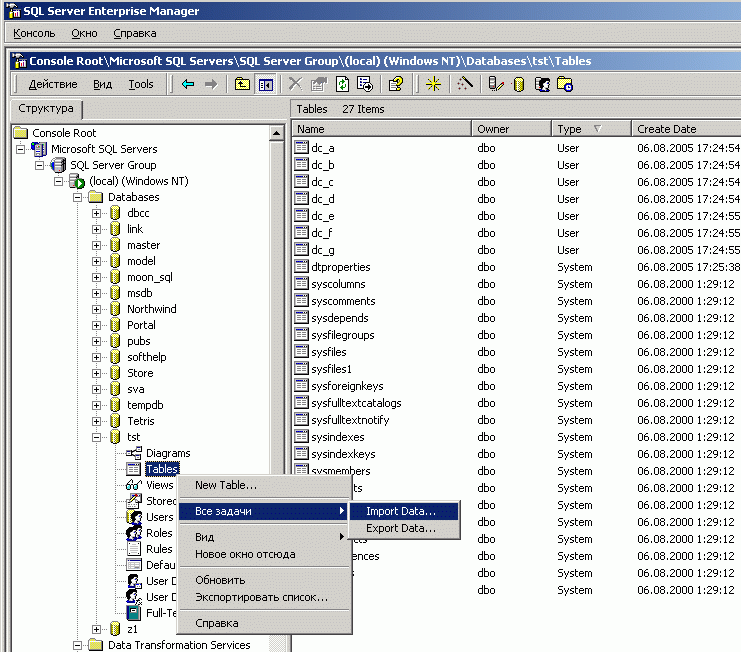Select the moon_sql database
This screenshot has height=652, width=741.
[149, 277]
